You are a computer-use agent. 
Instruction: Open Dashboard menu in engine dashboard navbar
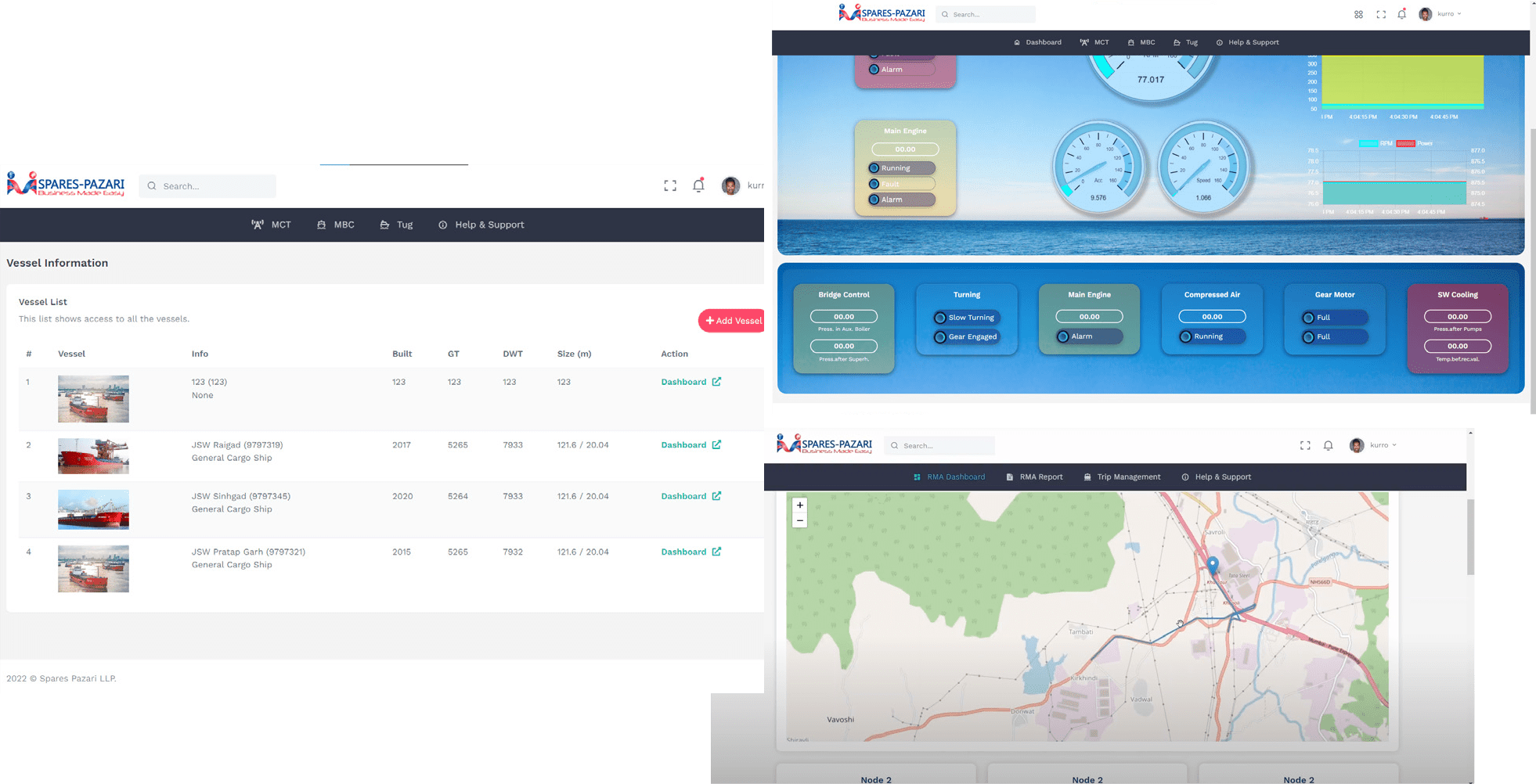click(x=1037, y=42)
